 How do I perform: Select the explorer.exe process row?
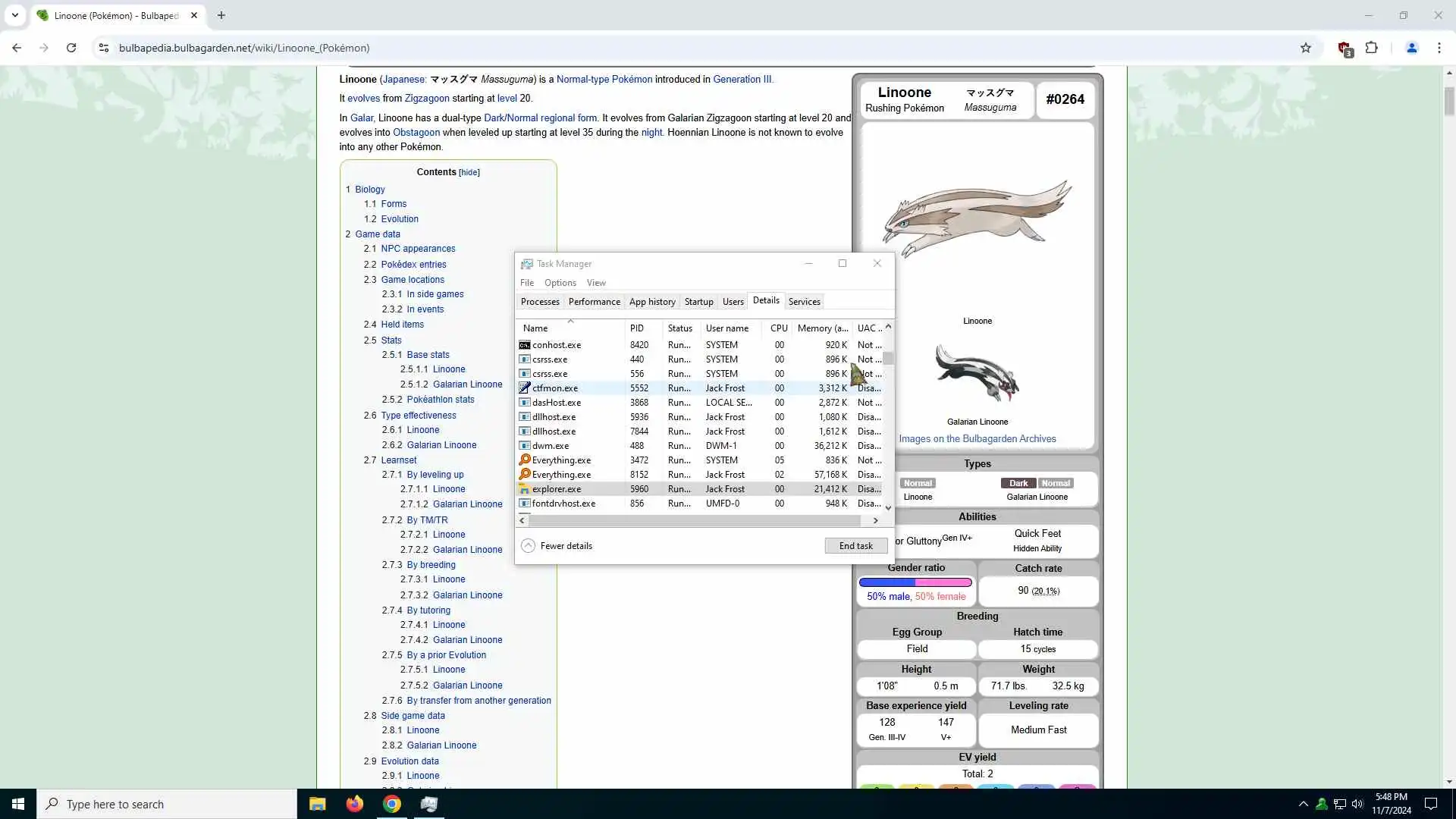pyautogui.click(x=557, y=489)
